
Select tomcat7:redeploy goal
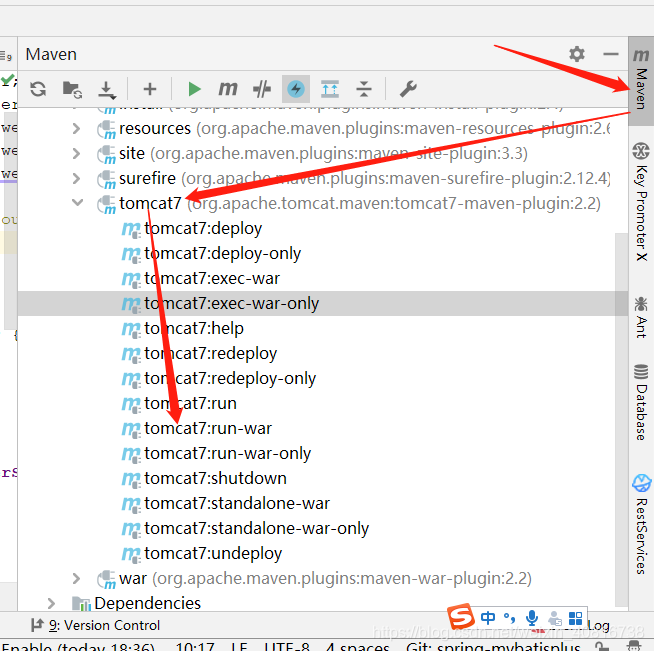211,354
